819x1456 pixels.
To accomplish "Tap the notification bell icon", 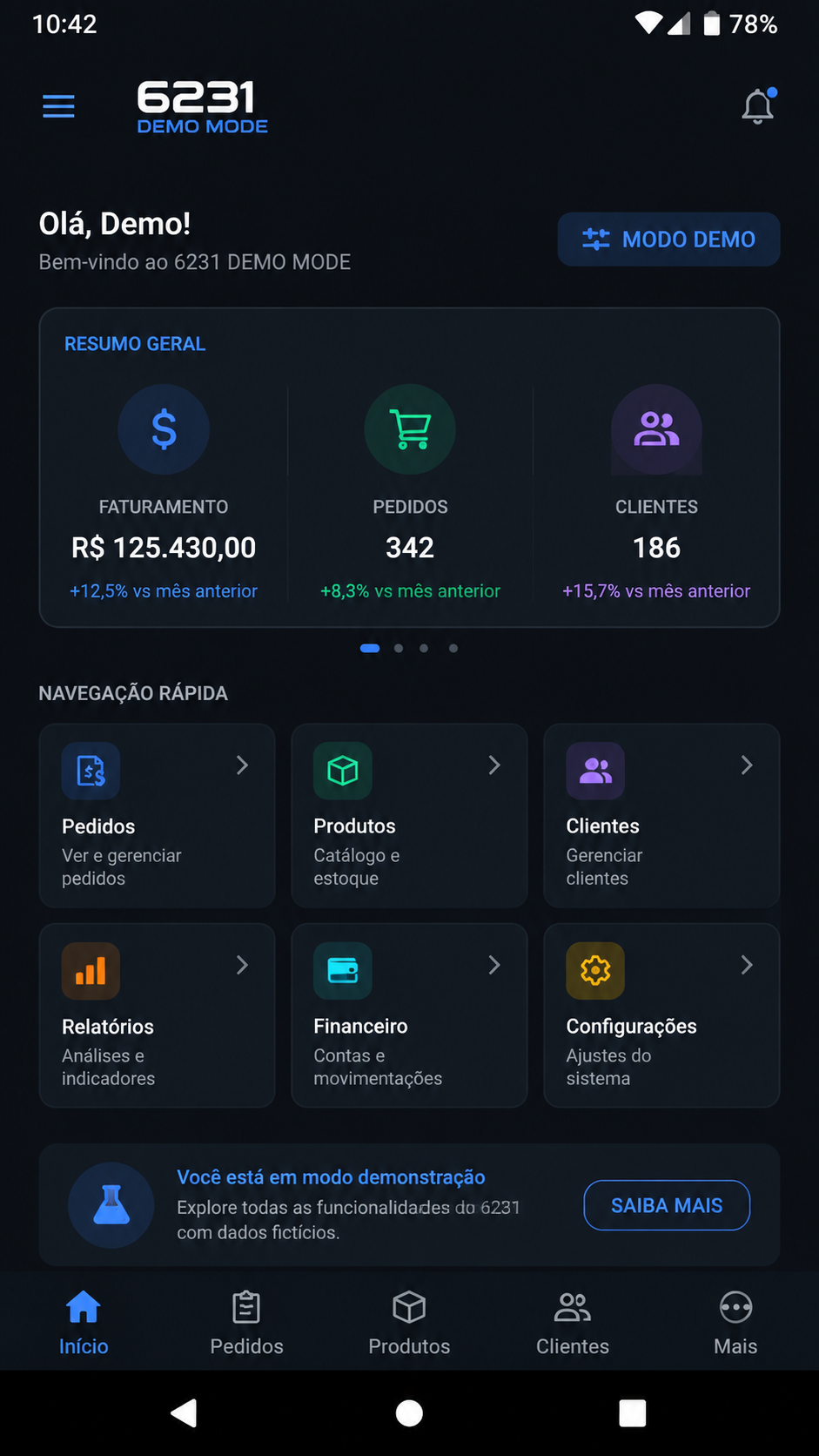I will (758, 106).
